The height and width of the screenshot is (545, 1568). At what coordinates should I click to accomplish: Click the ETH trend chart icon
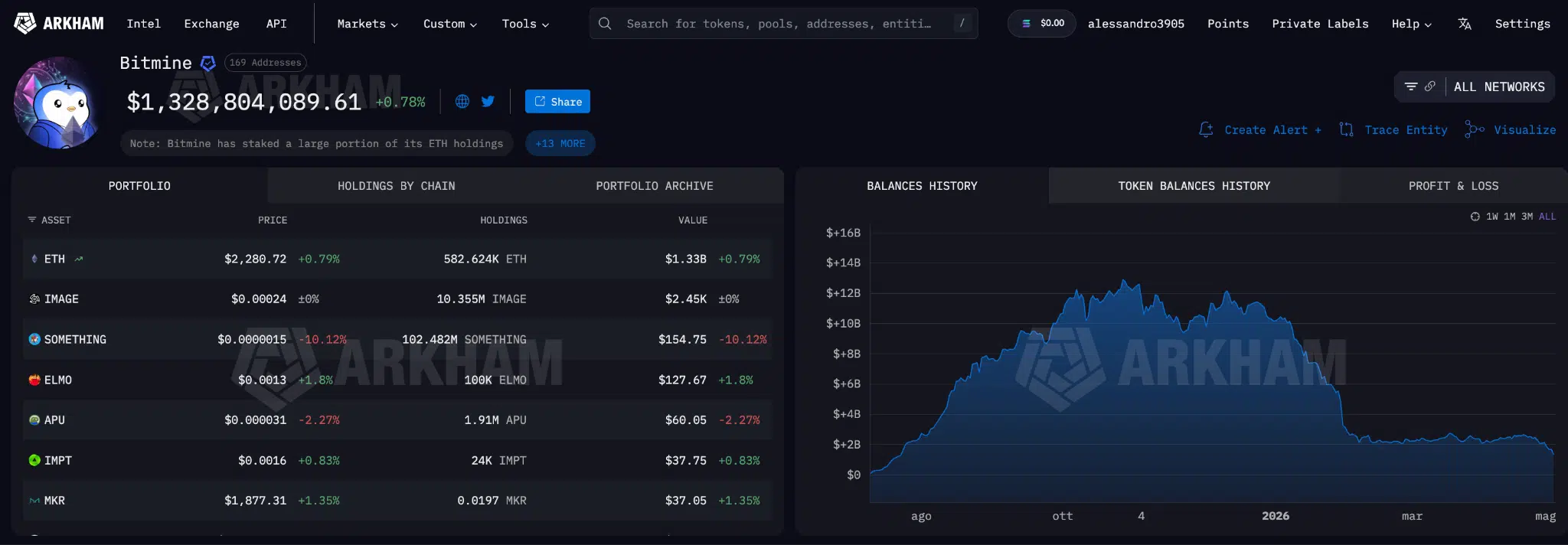pos(79,259)
